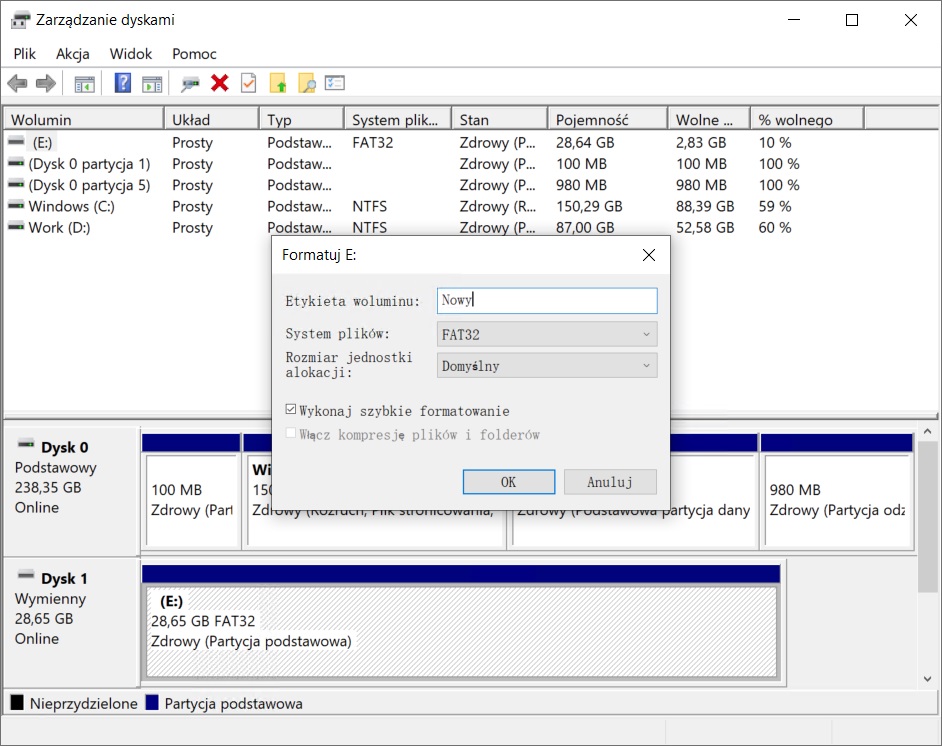Select the Windows (C:) volume row
The image size is (942, 746).
pos(71,207)
